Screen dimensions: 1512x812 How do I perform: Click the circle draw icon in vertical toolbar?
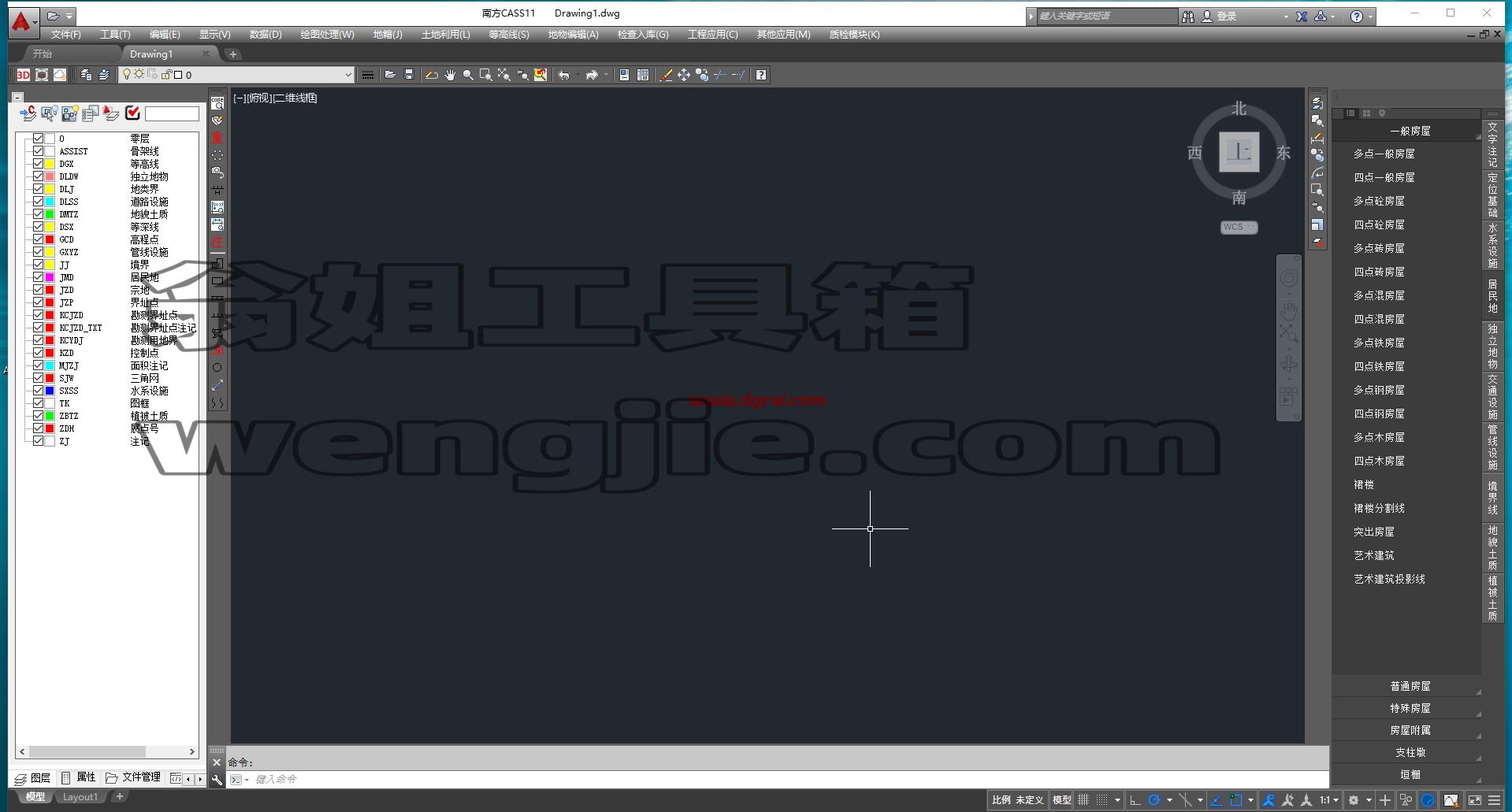217,367
